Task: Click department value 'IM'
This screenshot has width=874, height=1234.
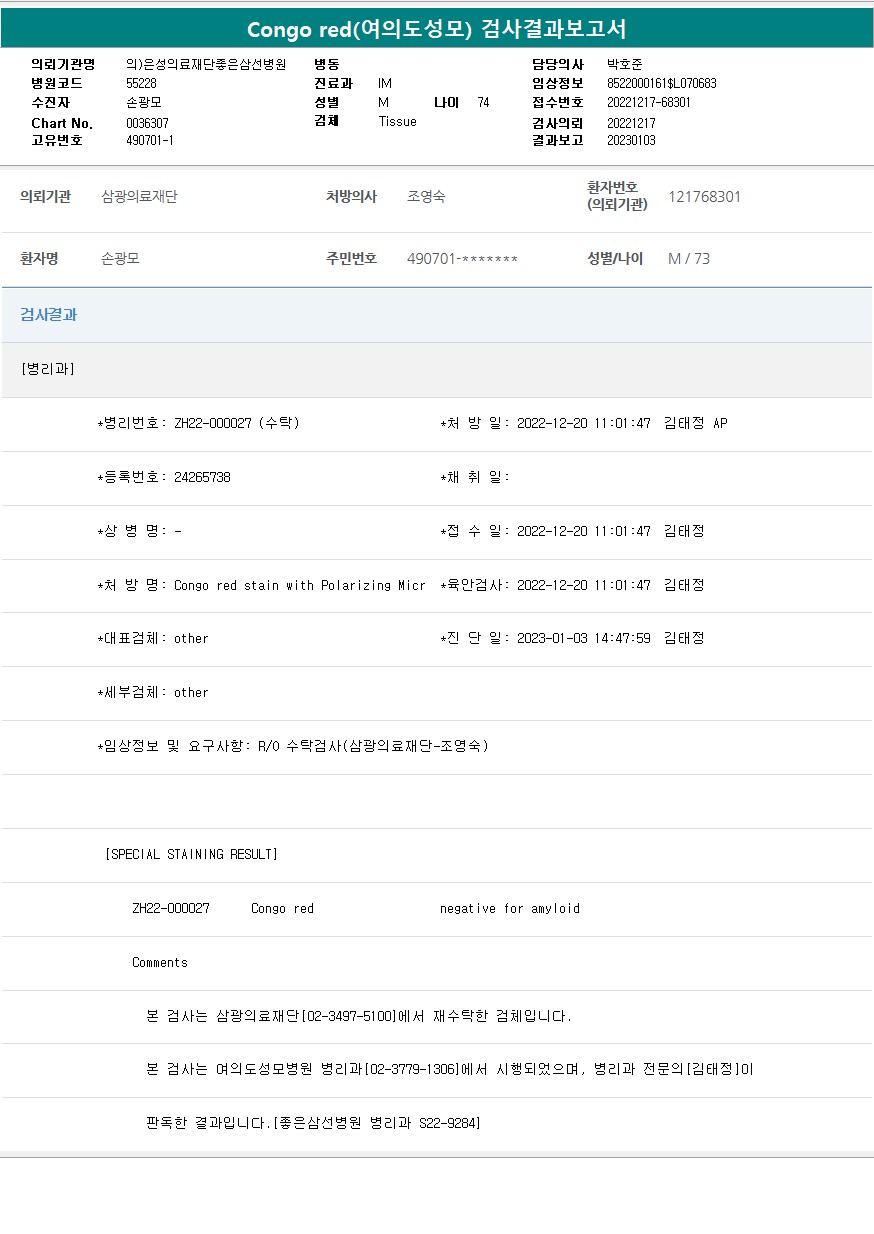Action: 385,84
